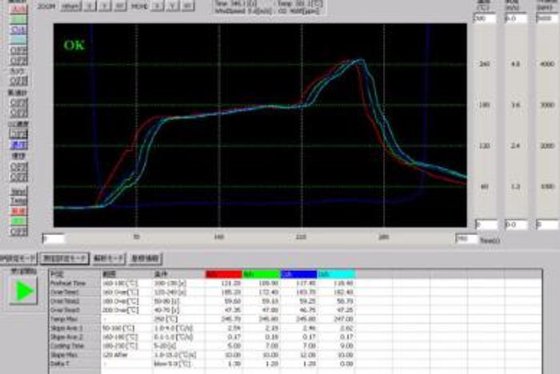Image resolution: width=560 pixels, height=374 pixels.
Task: Edit the speed axis maximum field
Action: (516, 19)
